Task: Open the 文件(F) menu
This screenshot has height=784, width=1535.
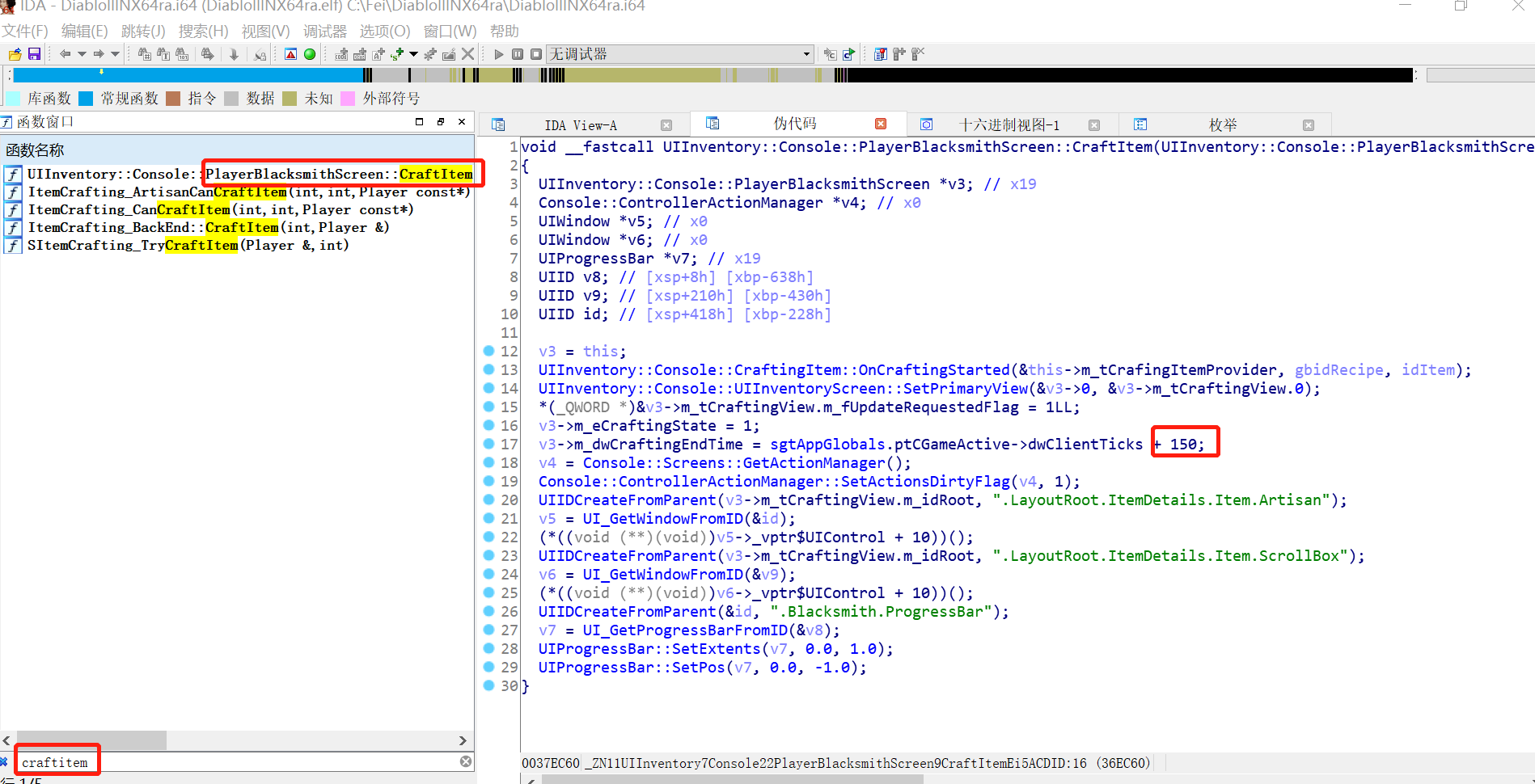Action: click(x=25, y=32)
